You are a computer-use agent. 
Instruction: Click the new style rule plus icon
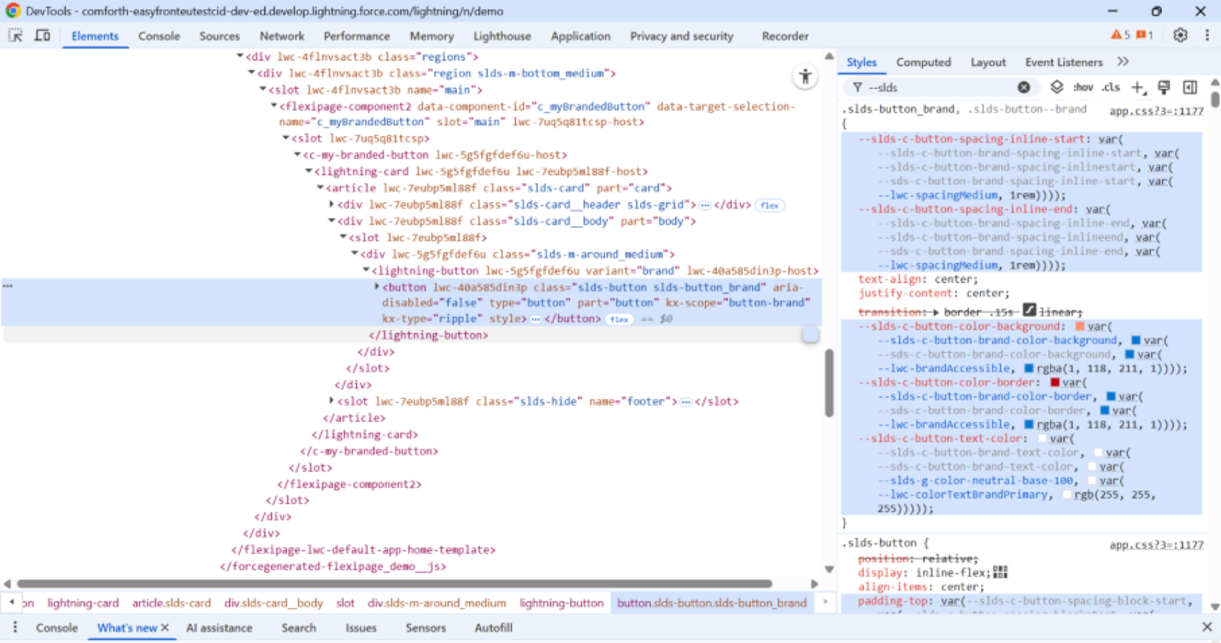[1137, 88]
